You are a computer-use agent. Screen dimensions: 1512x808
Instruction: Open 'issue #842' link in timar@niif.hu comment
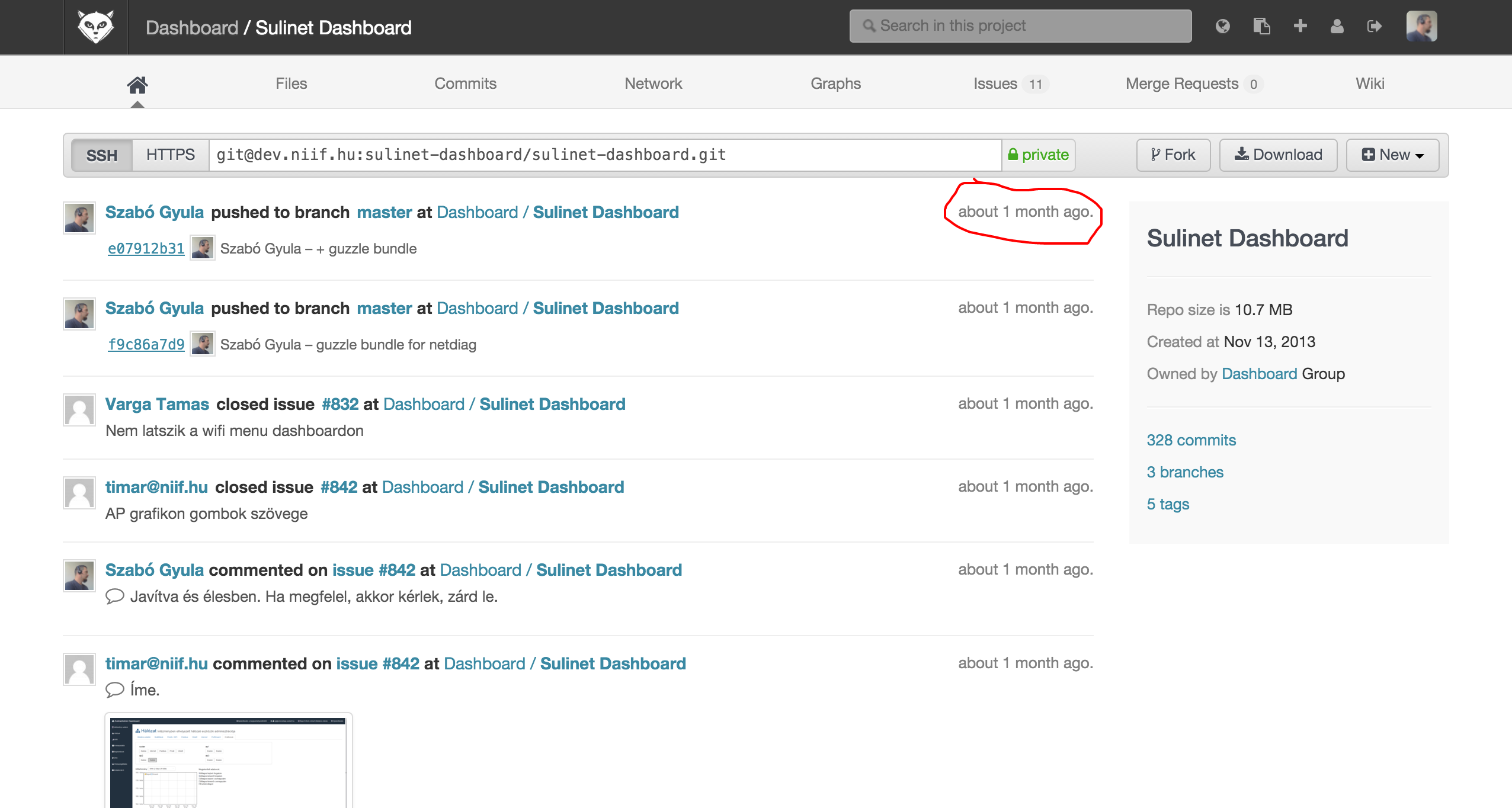tap(377, 663)
